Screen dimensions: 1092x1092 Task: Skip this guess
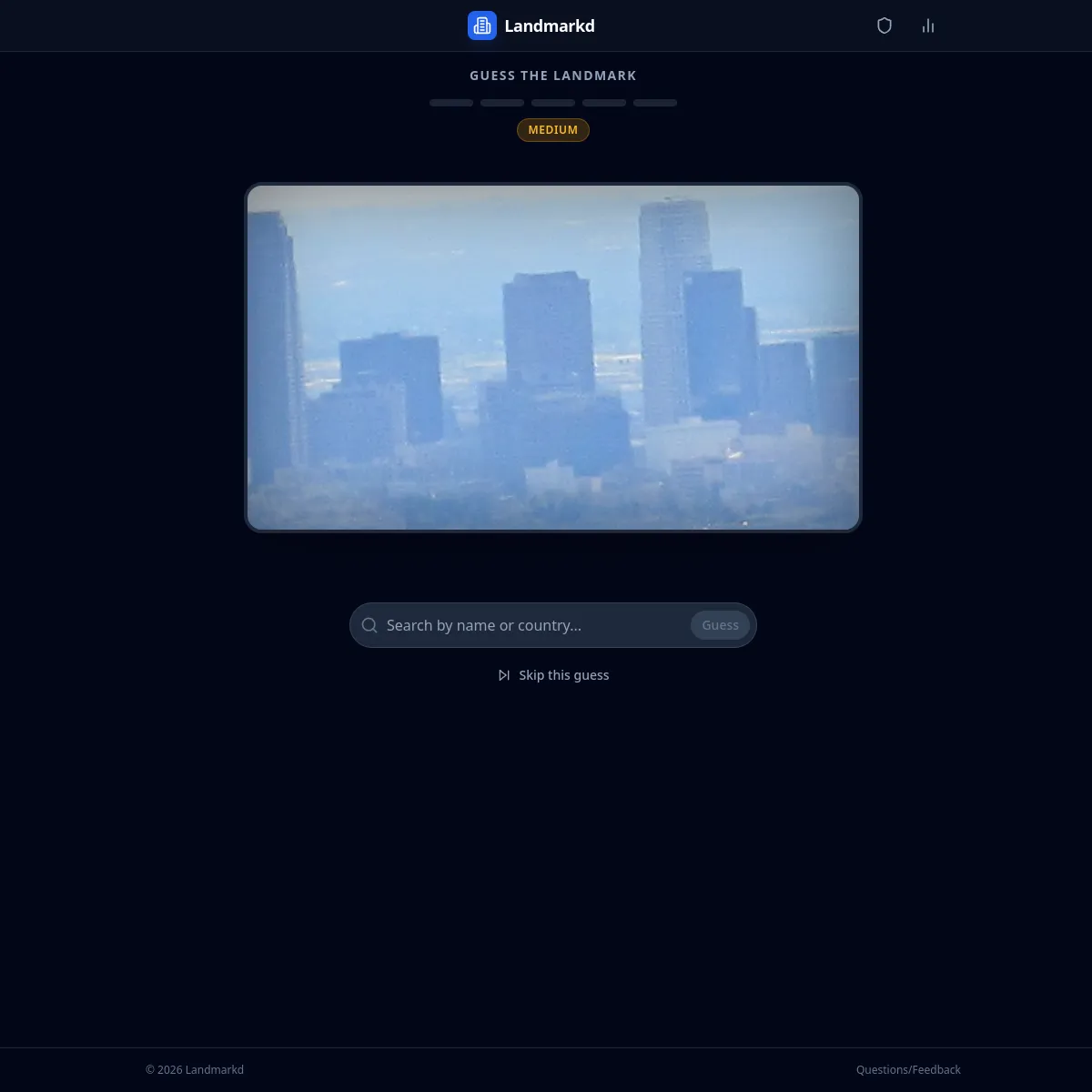(x=553, y=675)
